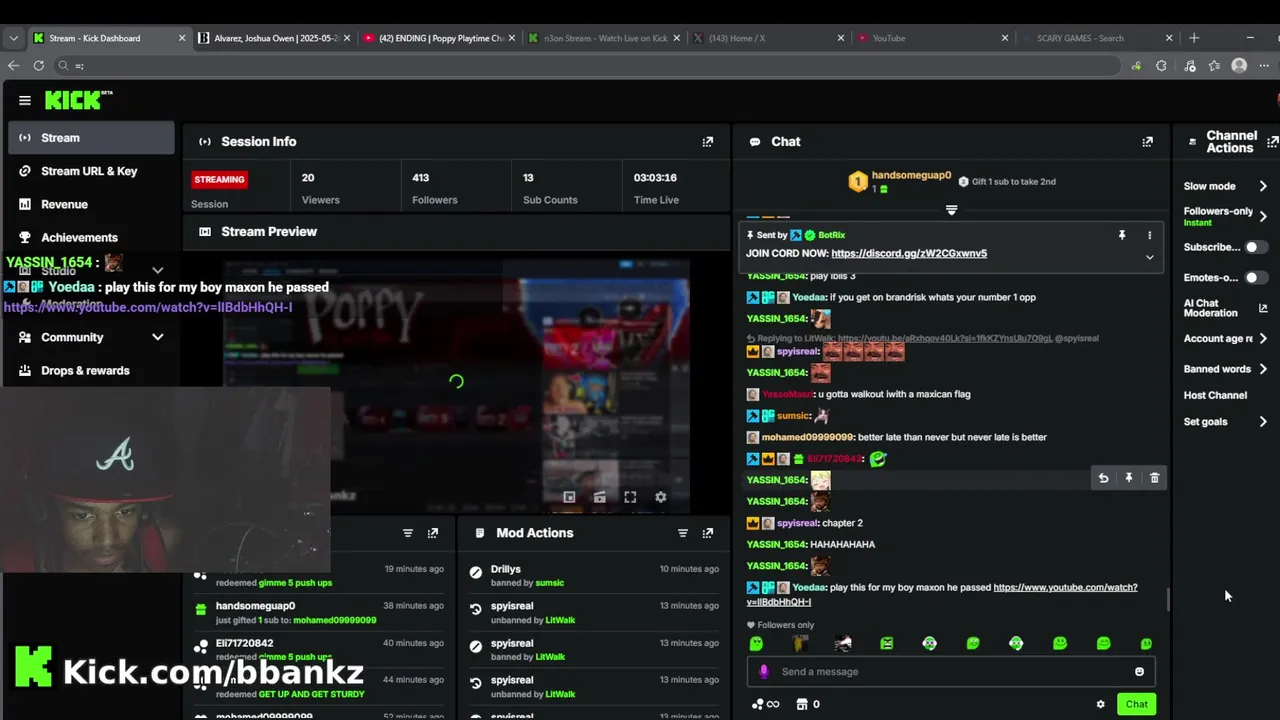Pin the highlighted YASSIN_1654 message
This screenshot has height=720, width=1280.
1129,478
